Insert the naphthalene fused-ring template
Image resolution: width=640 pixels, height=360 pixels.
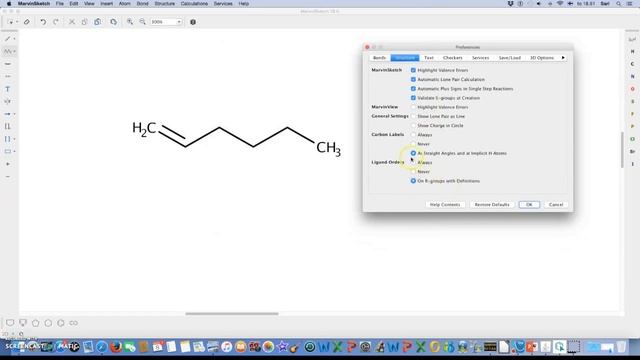click(x=73, y=323)
